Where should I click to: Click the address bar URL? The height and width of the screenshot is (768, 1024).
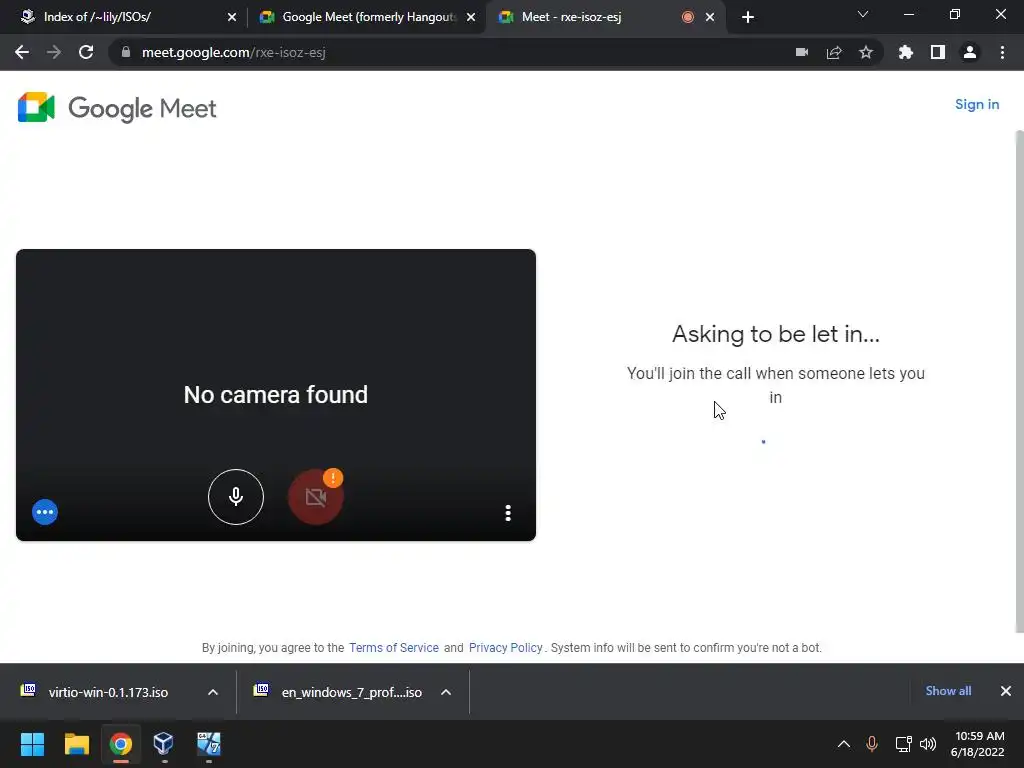(234, 52)
